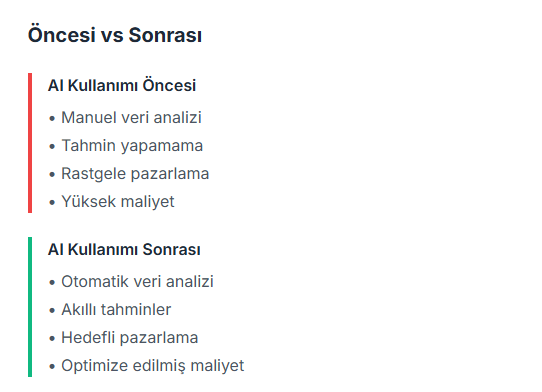The image size is (542, 392).
Task: Click the bullet before 'Akıllı tahminler'
Action: coord(52,310)
